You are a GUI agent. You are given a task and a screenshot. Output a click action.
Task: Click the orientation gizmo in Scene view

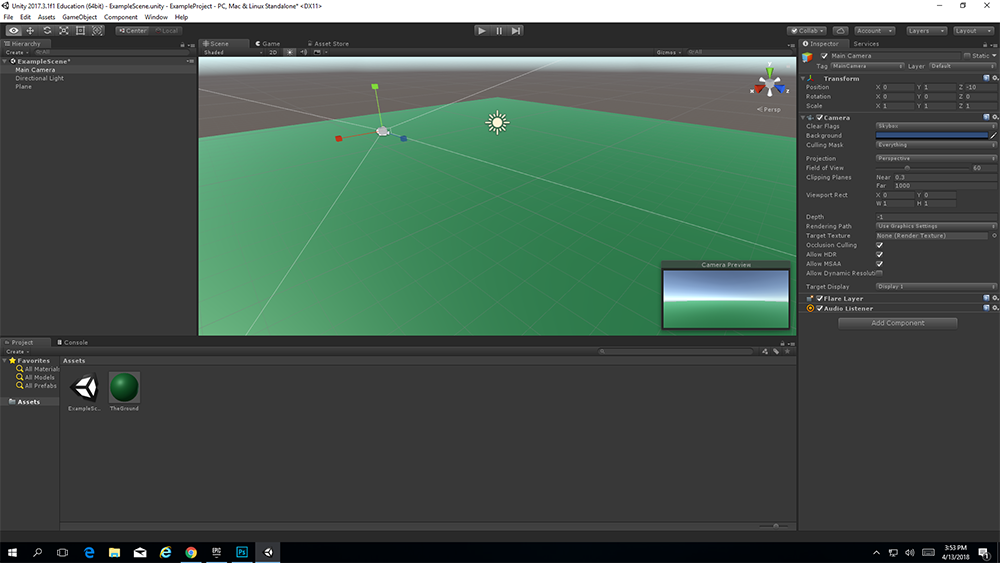pos(770,84)
